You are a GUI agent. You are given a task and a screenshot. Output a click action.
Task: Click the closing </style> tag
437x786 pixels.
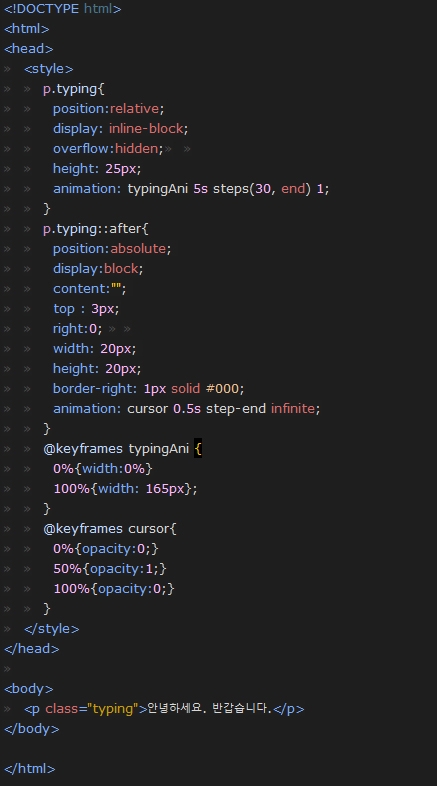click(x=52, y=629)
